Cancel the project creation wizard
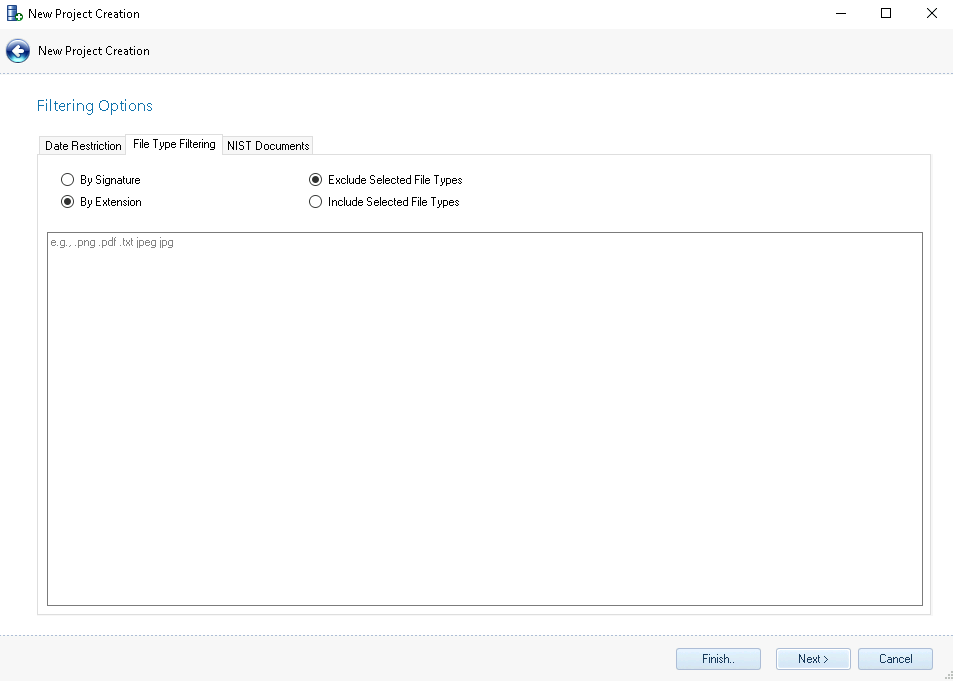Screen dimensions: 953x681 [895, 659]
